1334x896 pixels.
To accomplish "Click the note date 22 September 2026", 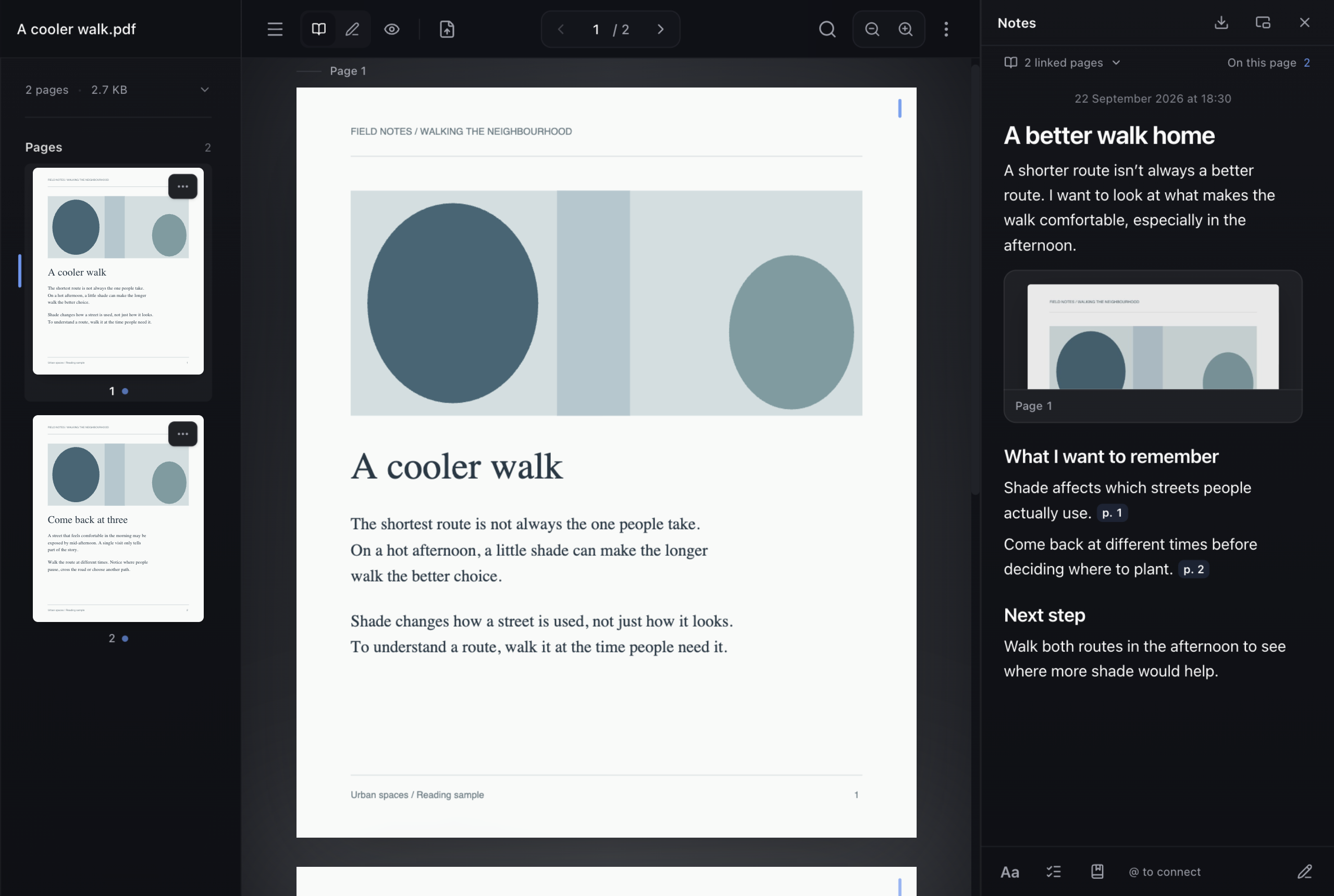I will [1152, 99].
